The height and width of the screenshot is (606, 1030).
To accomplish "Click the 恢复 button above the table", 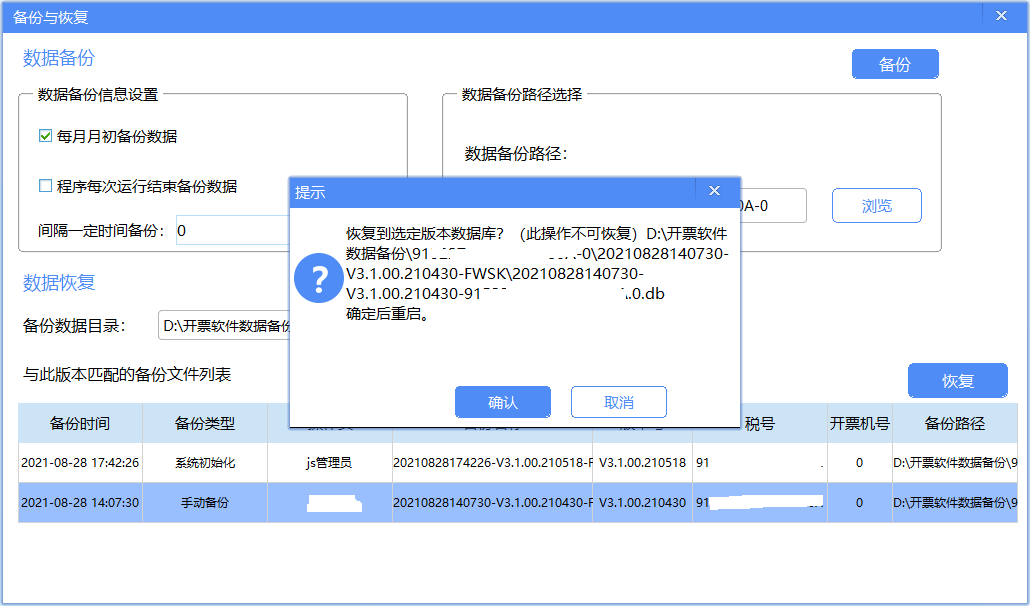I will 957,381.
